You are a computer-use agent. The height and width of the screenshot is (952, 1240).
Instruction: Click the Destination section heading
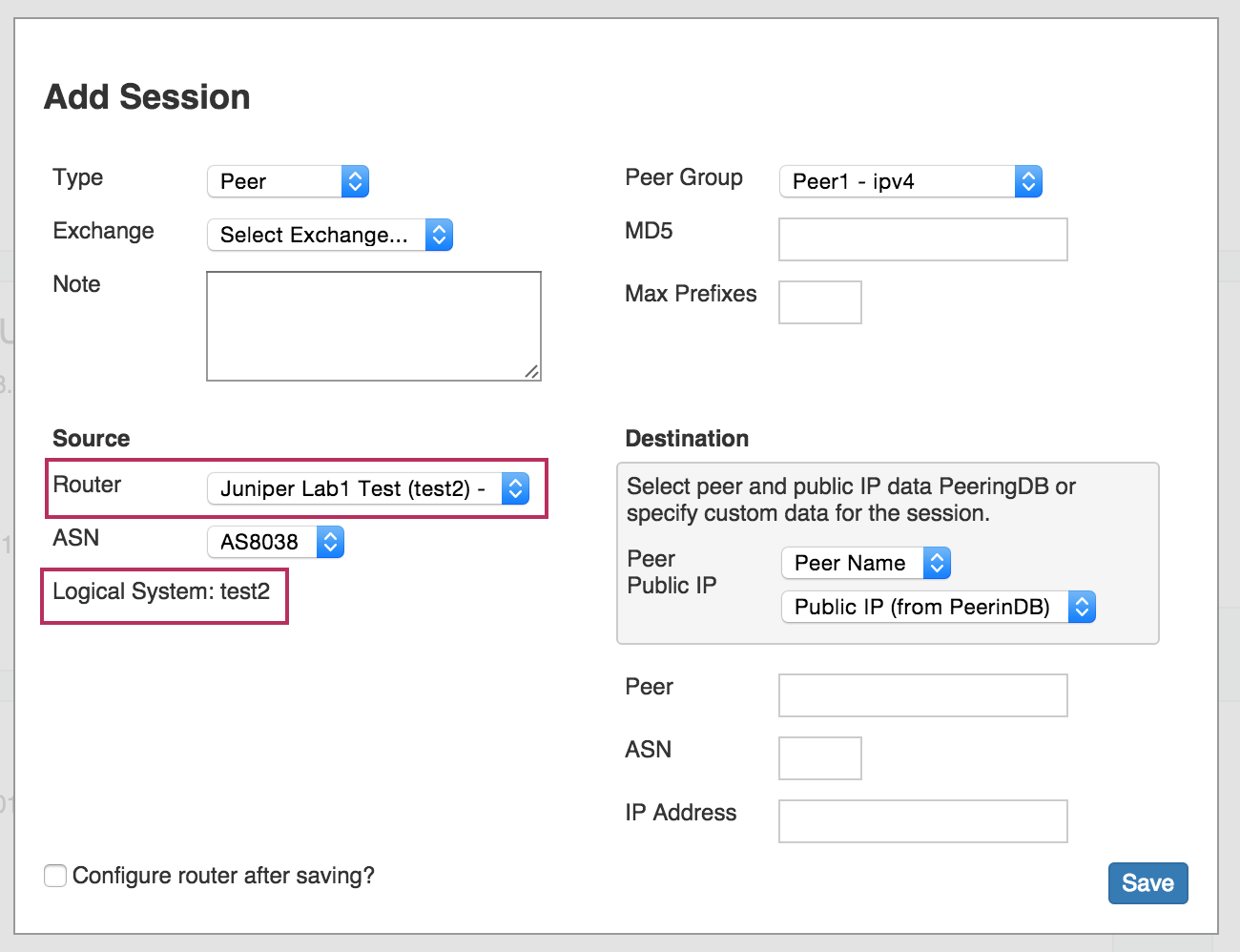tap(687, 439)
